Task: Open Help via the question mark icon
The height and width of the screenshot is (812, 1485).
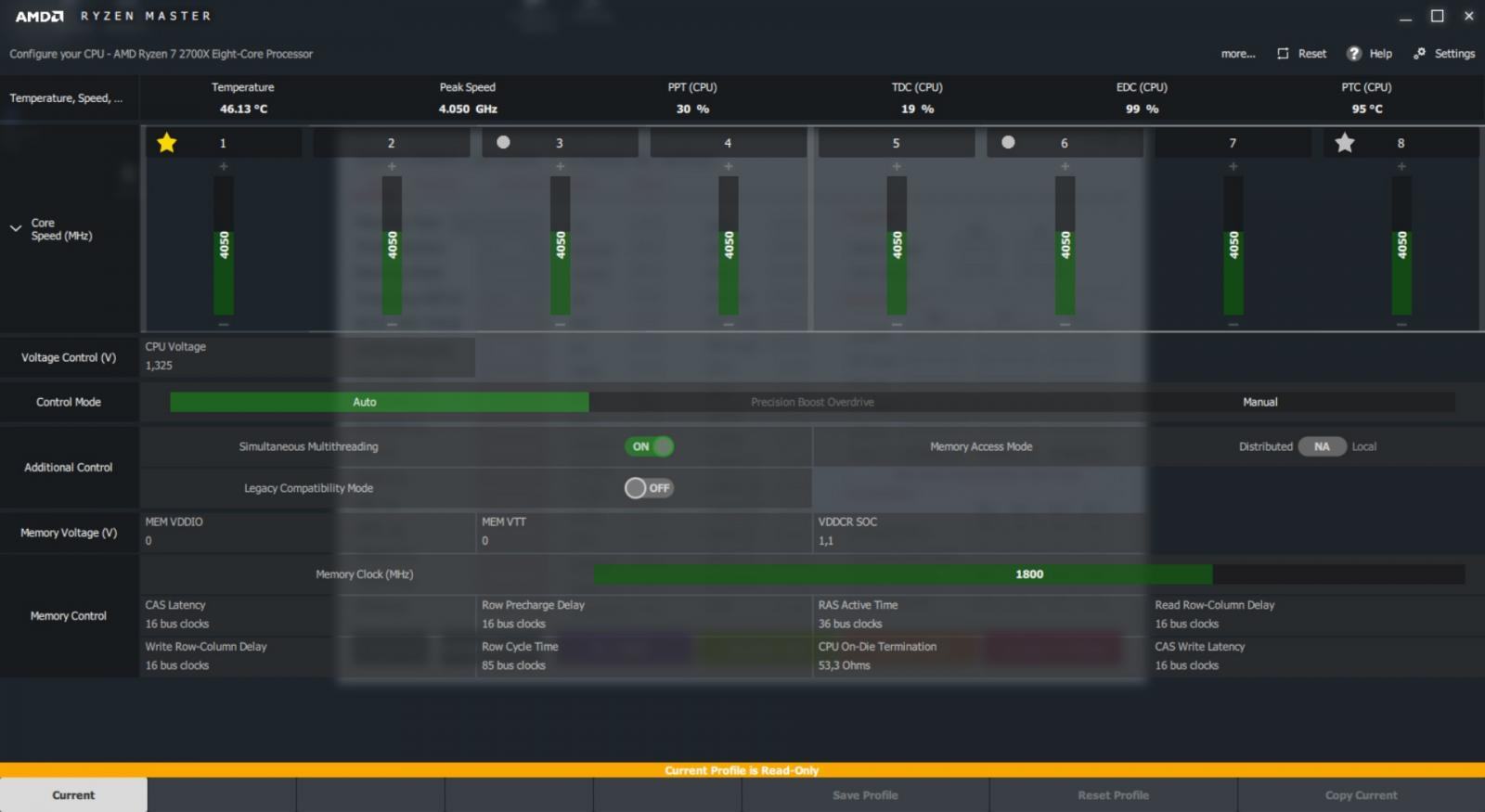Action: pyautogui.click(x=1354, y=54)
